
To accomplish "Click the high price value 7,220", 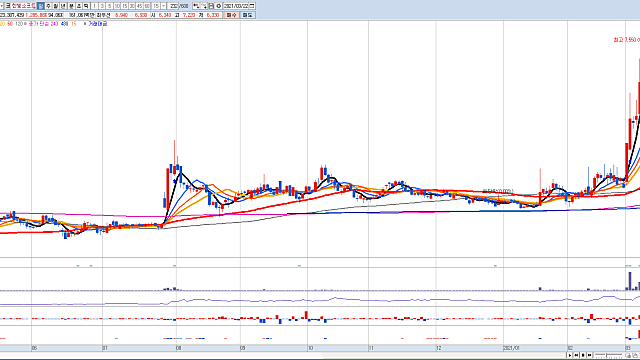I will 189,15.
